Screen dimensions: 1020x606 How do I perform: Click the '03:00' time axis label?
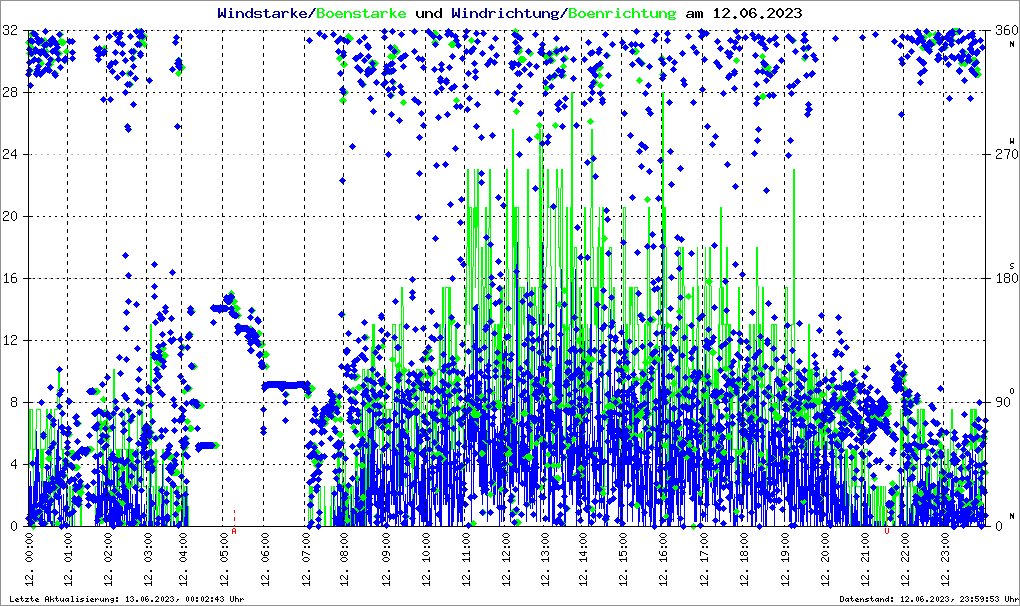[x=148, y=549]
